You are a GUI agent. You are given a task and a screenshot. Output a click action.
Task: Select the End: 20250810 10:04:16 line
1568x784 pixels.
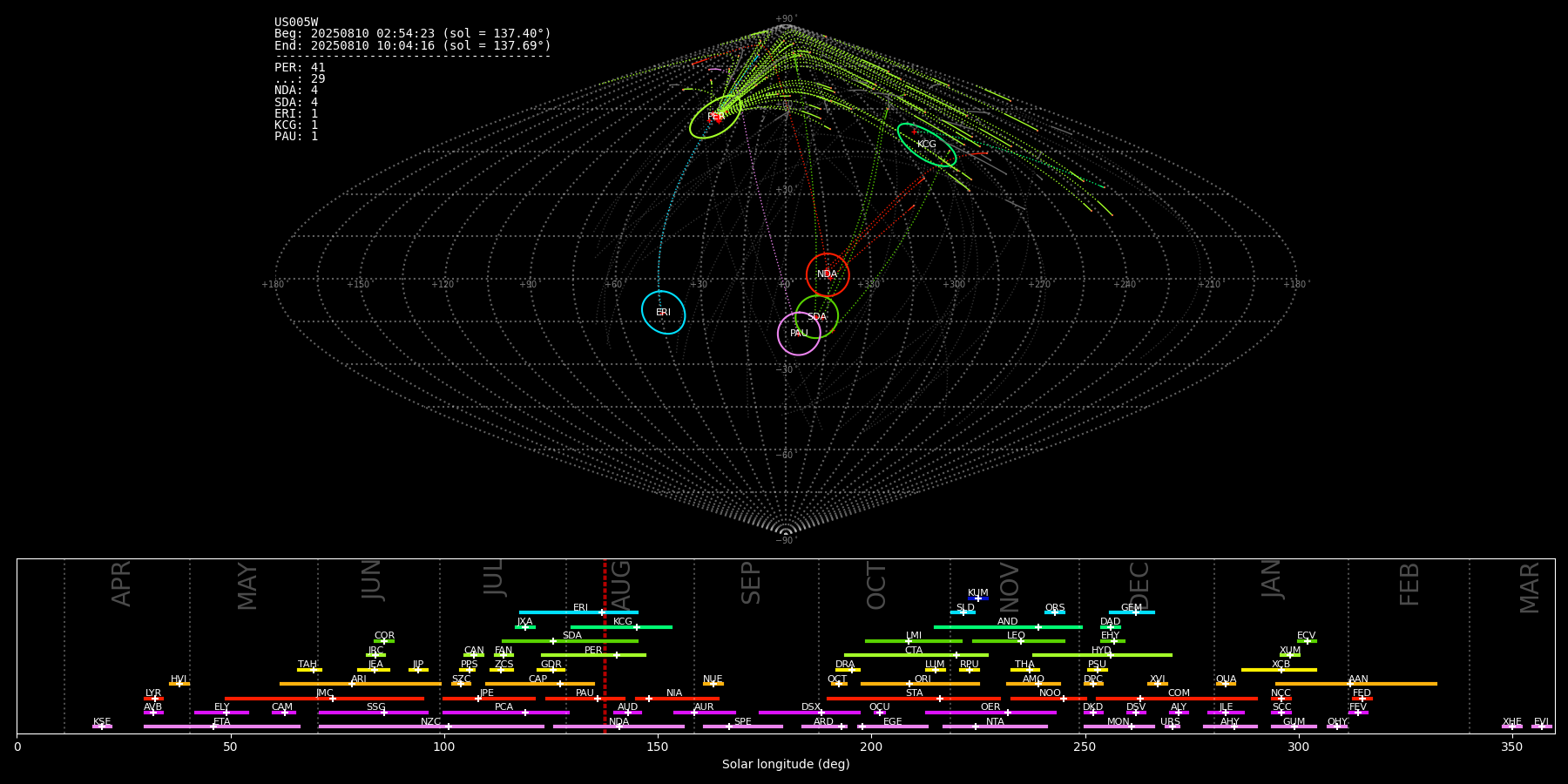click(413, 45)
